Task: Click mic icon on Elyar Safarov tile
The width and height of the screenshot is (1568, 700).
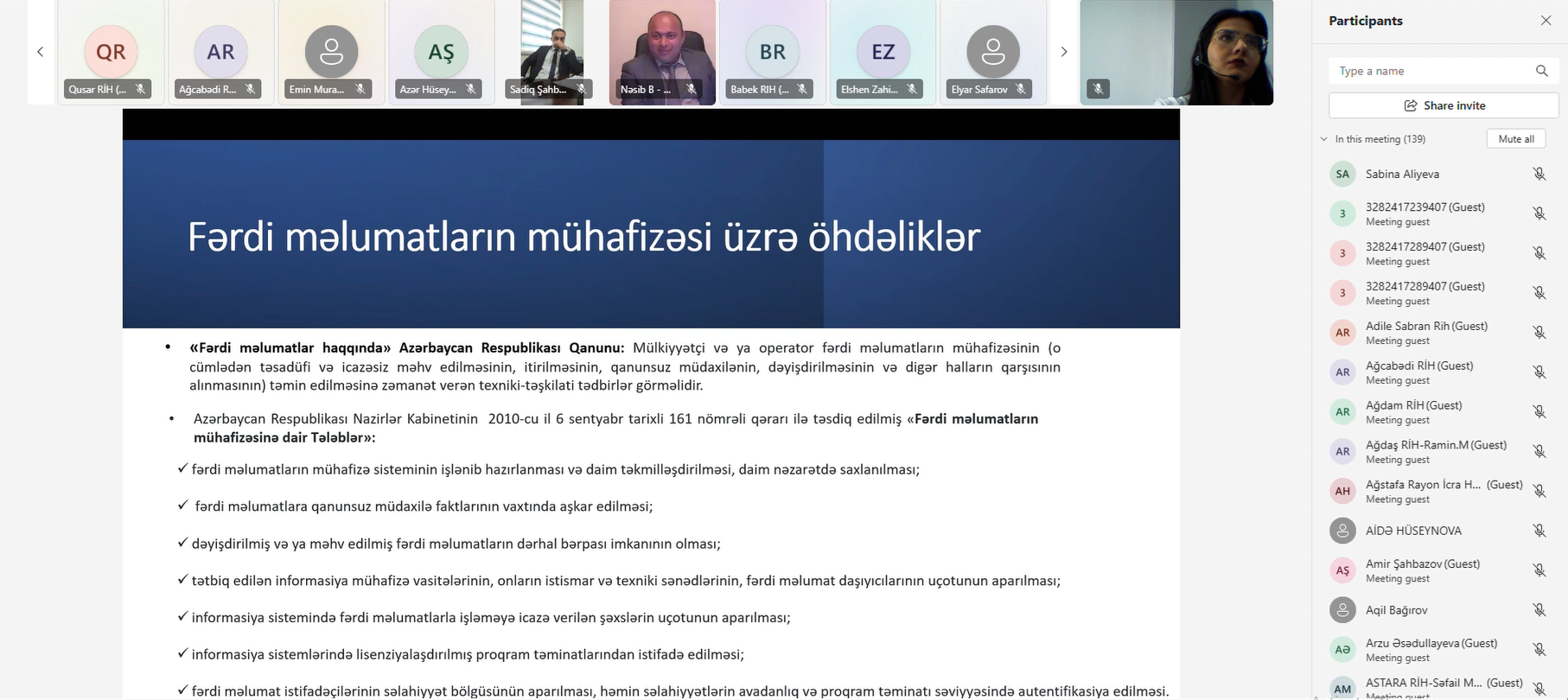Action: pyautogui.click(x=1021, y=89)
